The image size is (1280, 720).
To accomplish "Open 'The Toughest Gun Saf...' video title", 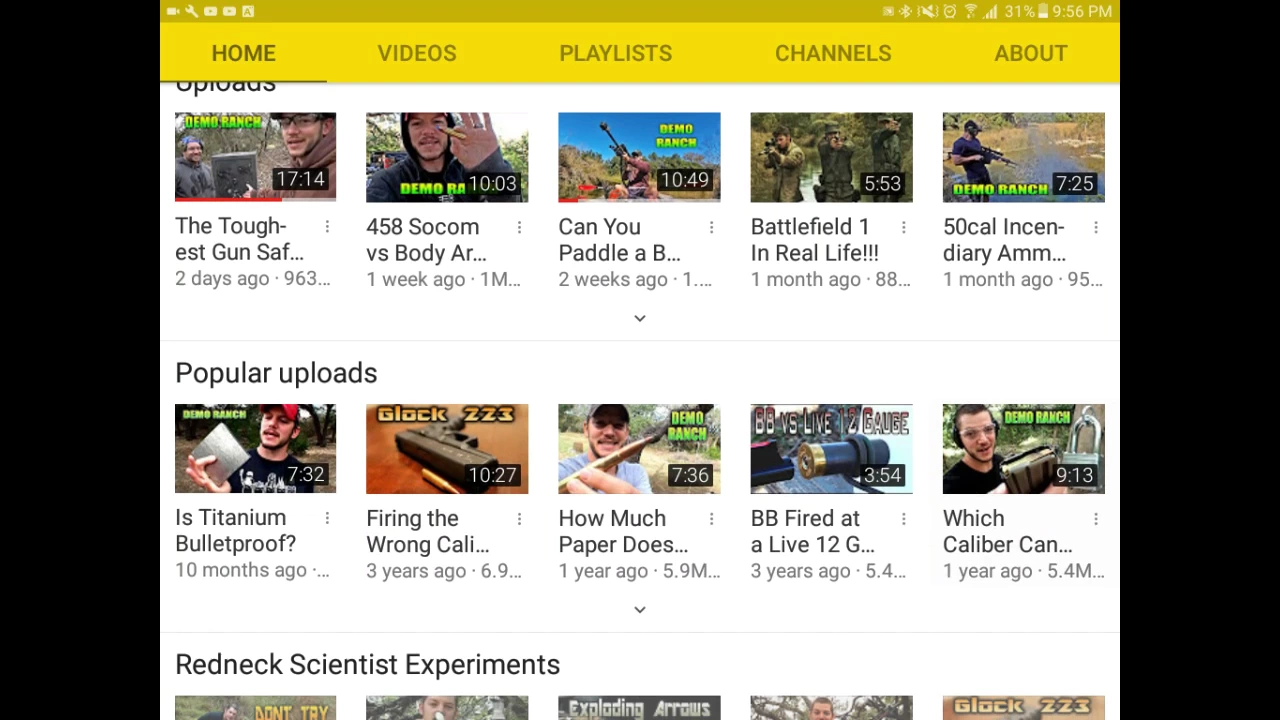I will pyautogui.click(x=239, y=239).
